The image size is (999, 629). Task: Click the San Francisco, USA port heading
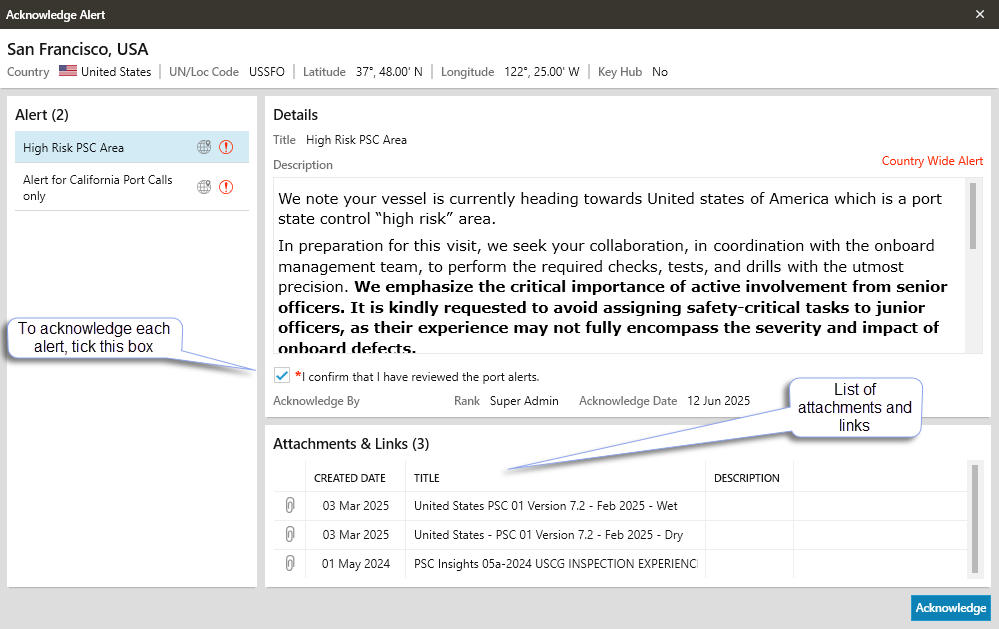point(78,49)
